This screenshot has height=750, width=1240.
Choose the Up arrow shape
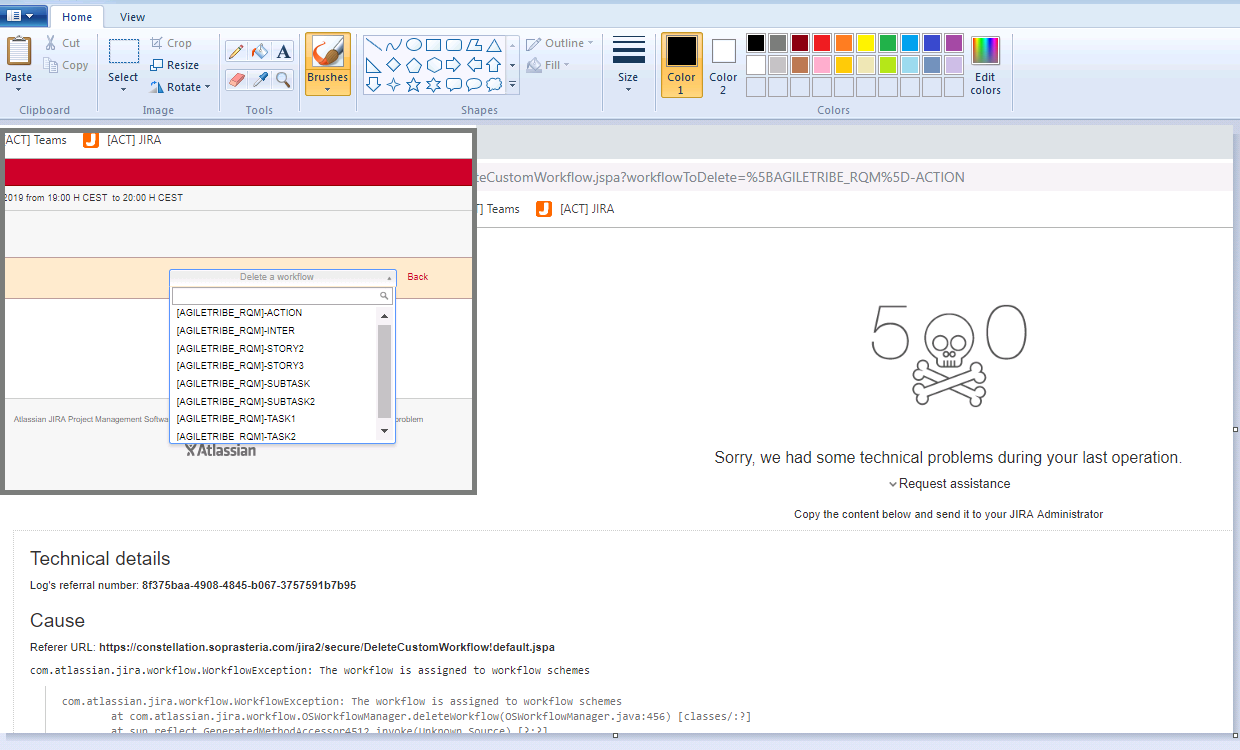coord(493,65)
